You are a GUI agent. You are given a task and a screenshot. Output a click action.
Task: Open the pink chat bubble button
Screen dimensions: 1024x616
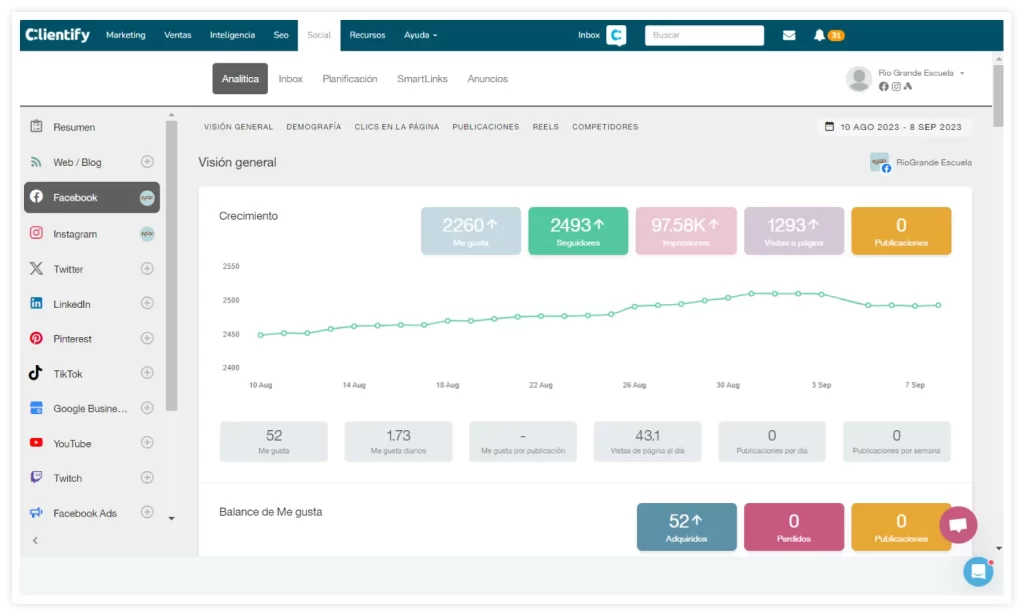958,524
